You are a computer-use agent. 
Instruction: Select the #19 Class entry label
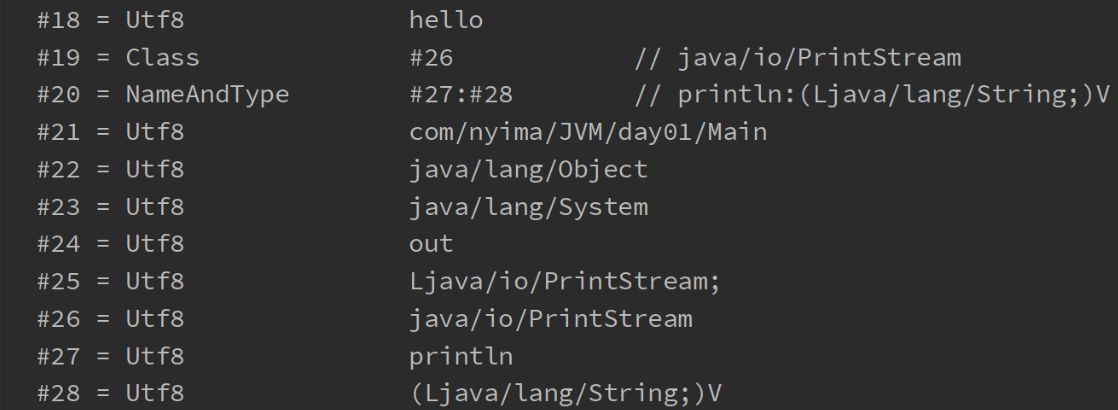pyautogui.click(x=118, y=57)
